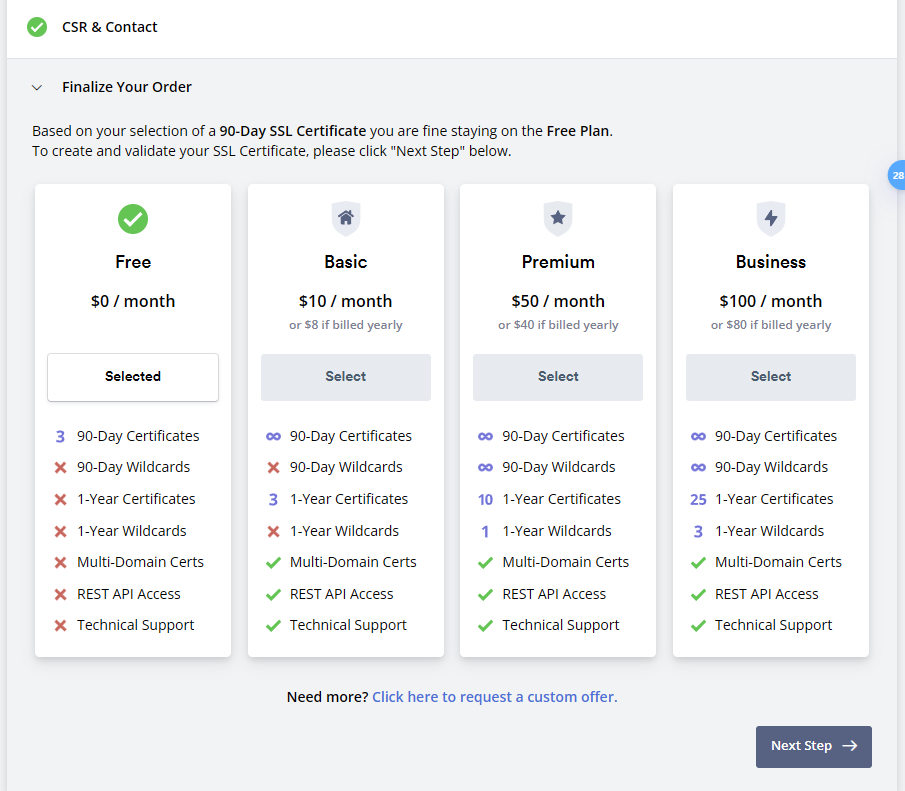Click 'or $8 if billed yearly' text
Image resolution: width=905 pixels, height=791 pixels.
point(346,325)
